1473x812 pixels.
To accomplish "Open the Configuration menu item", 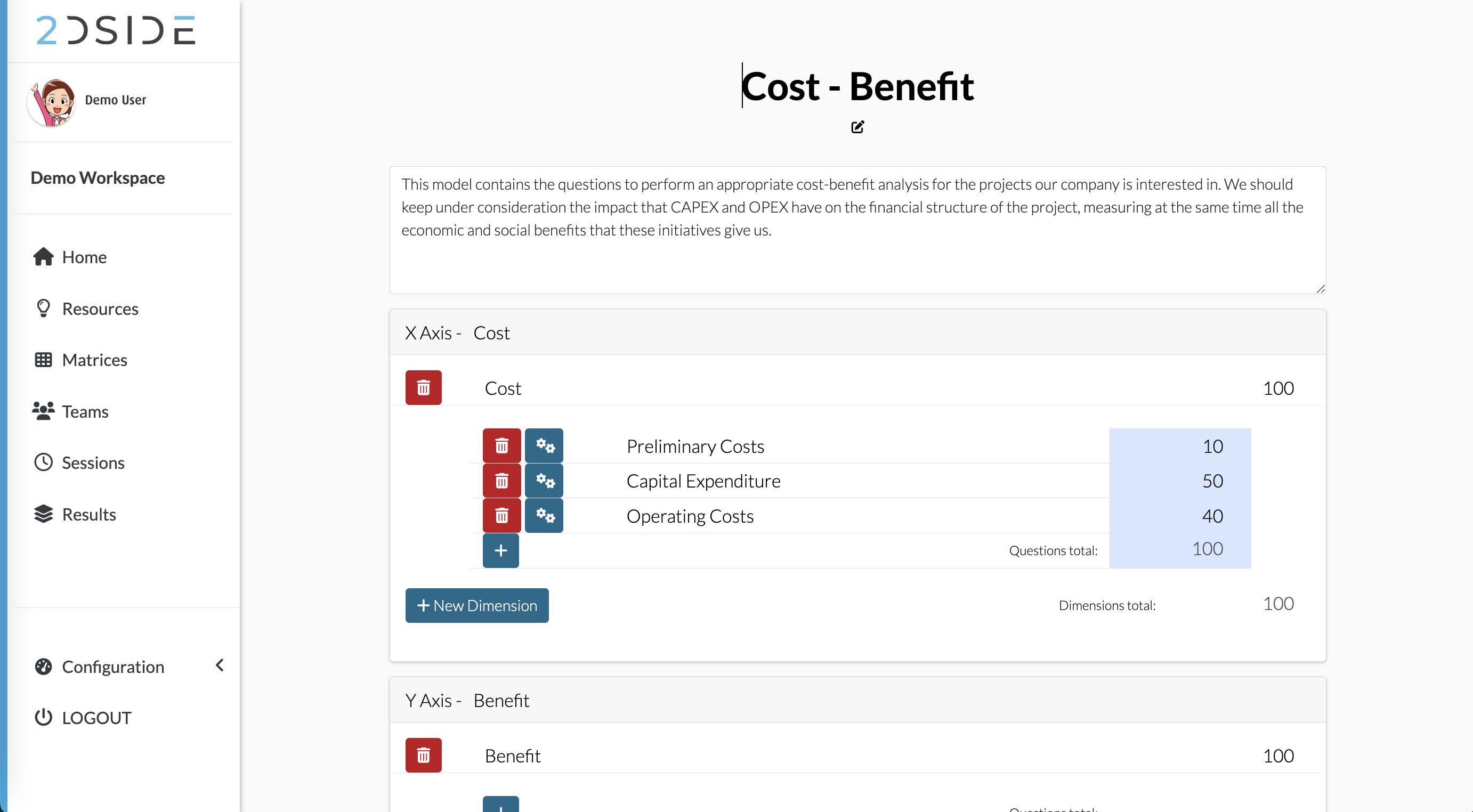I will 112,667.
